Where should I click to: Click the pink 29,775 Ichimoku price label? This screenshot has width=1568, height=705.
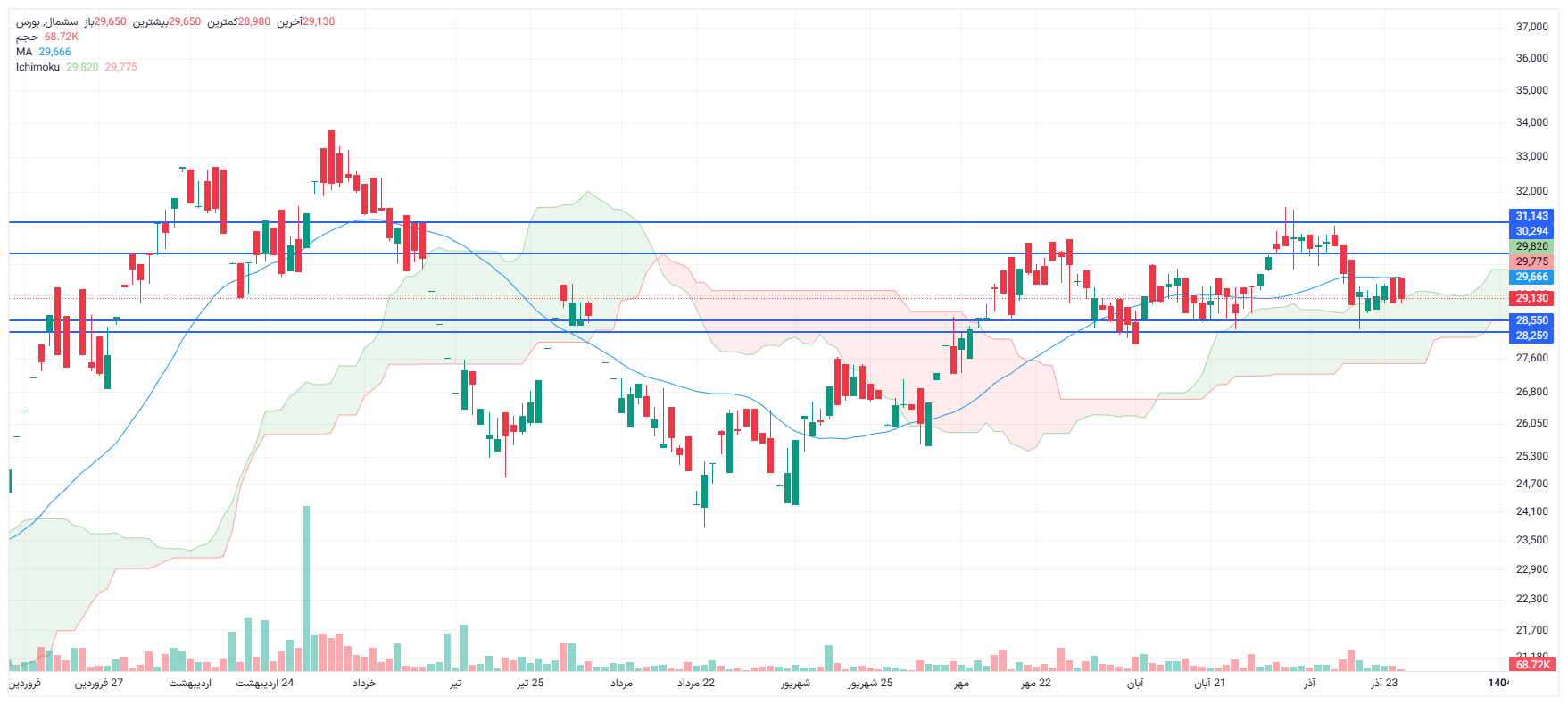coord(1531,261)
